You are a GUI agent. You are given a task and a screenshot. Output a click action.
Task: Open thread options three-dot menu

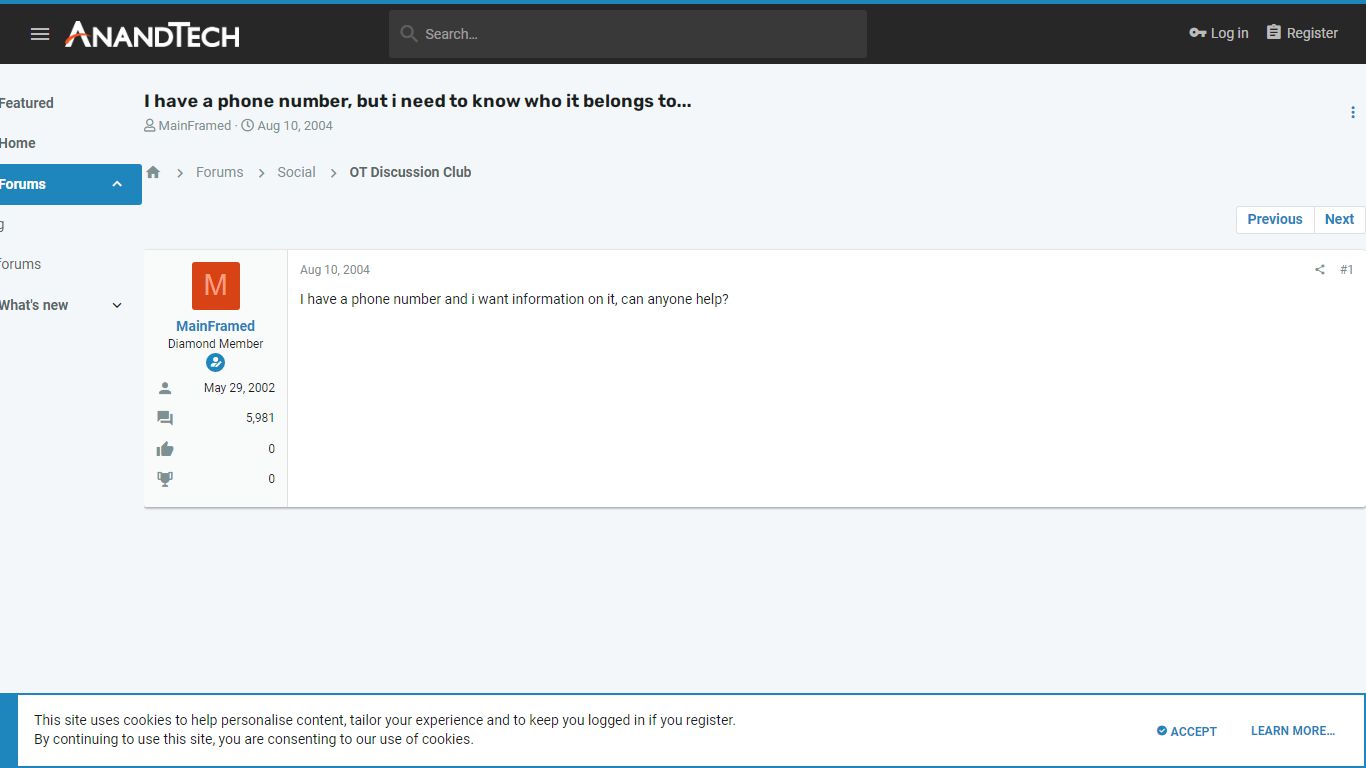click(1353, 112)
